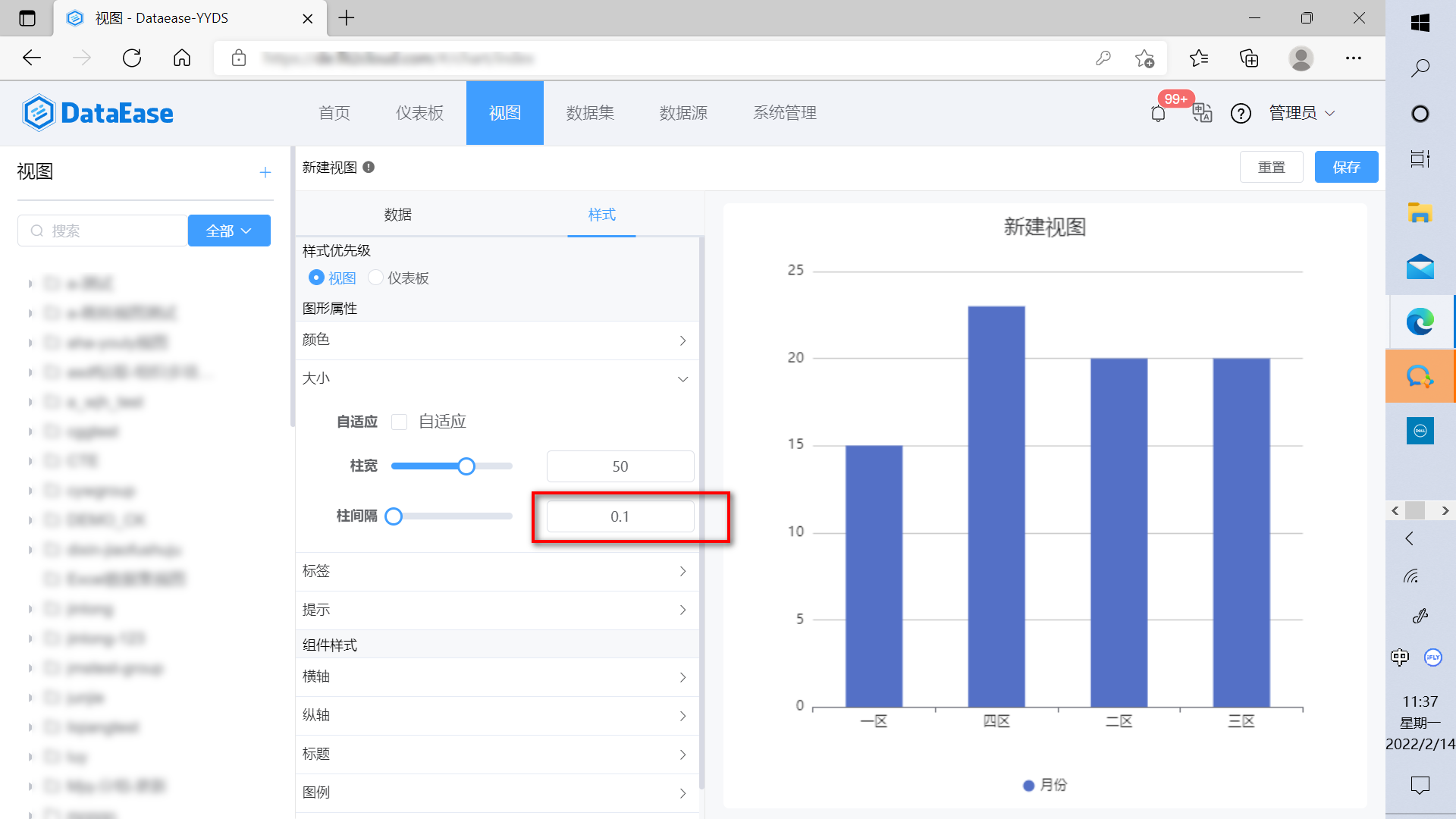
Task: Open the Windows Start menu in the taskbar
Action: (x=1420, y=23)
